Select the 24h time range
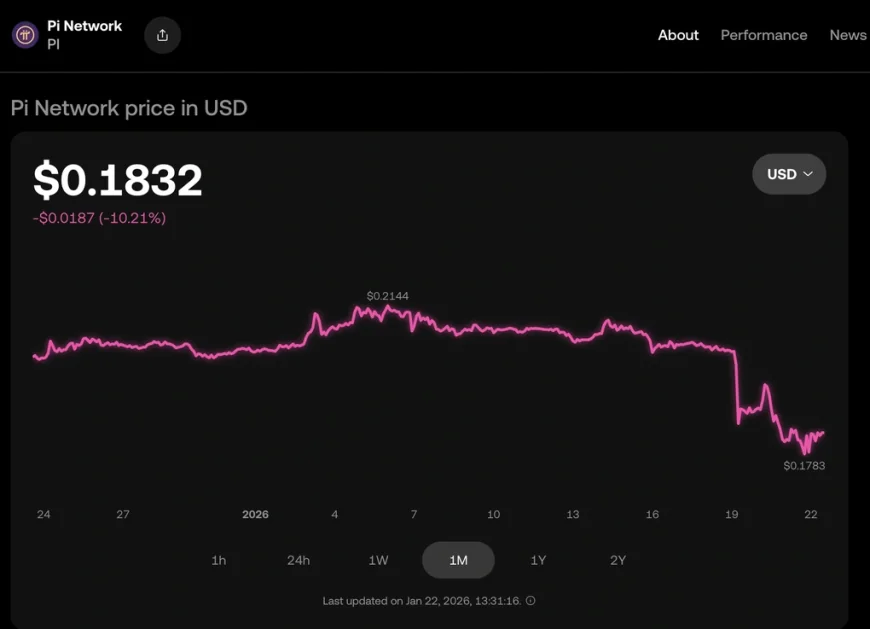Image resolution: width=870 pixels, height=629 pixels. pos(298,560)
